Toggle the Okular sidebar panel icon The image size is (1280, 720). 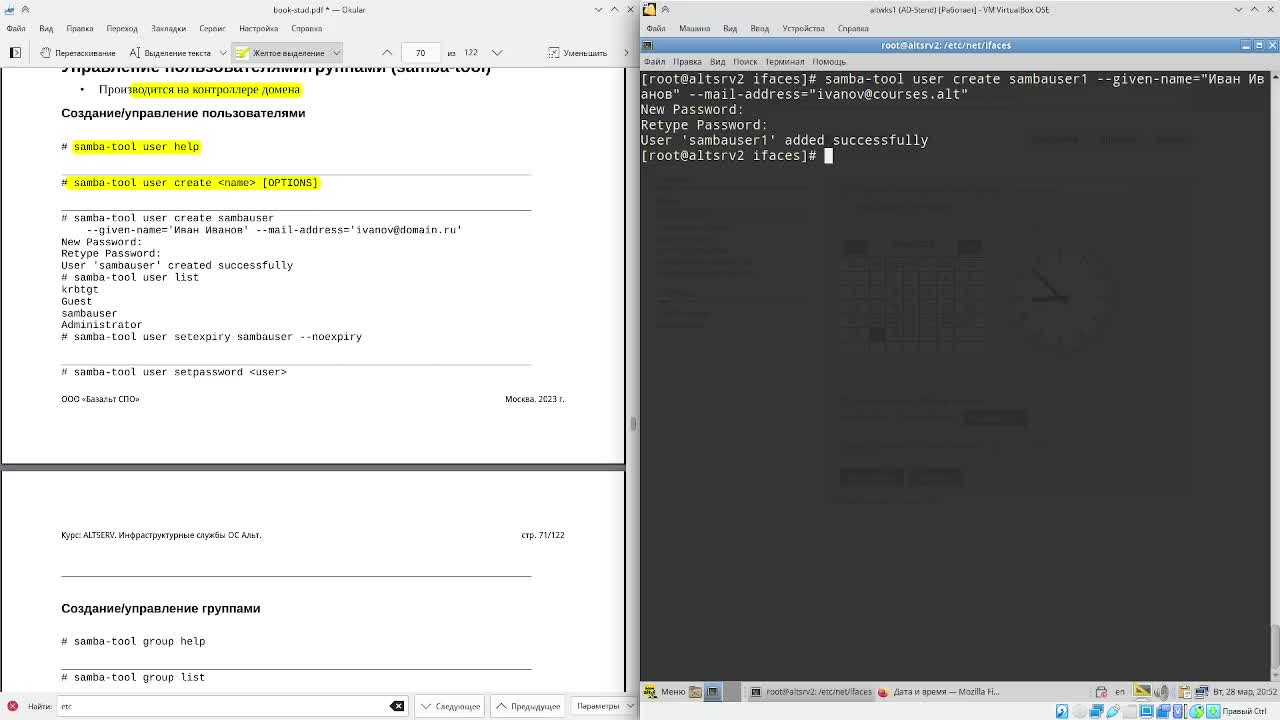coord(15,52)
